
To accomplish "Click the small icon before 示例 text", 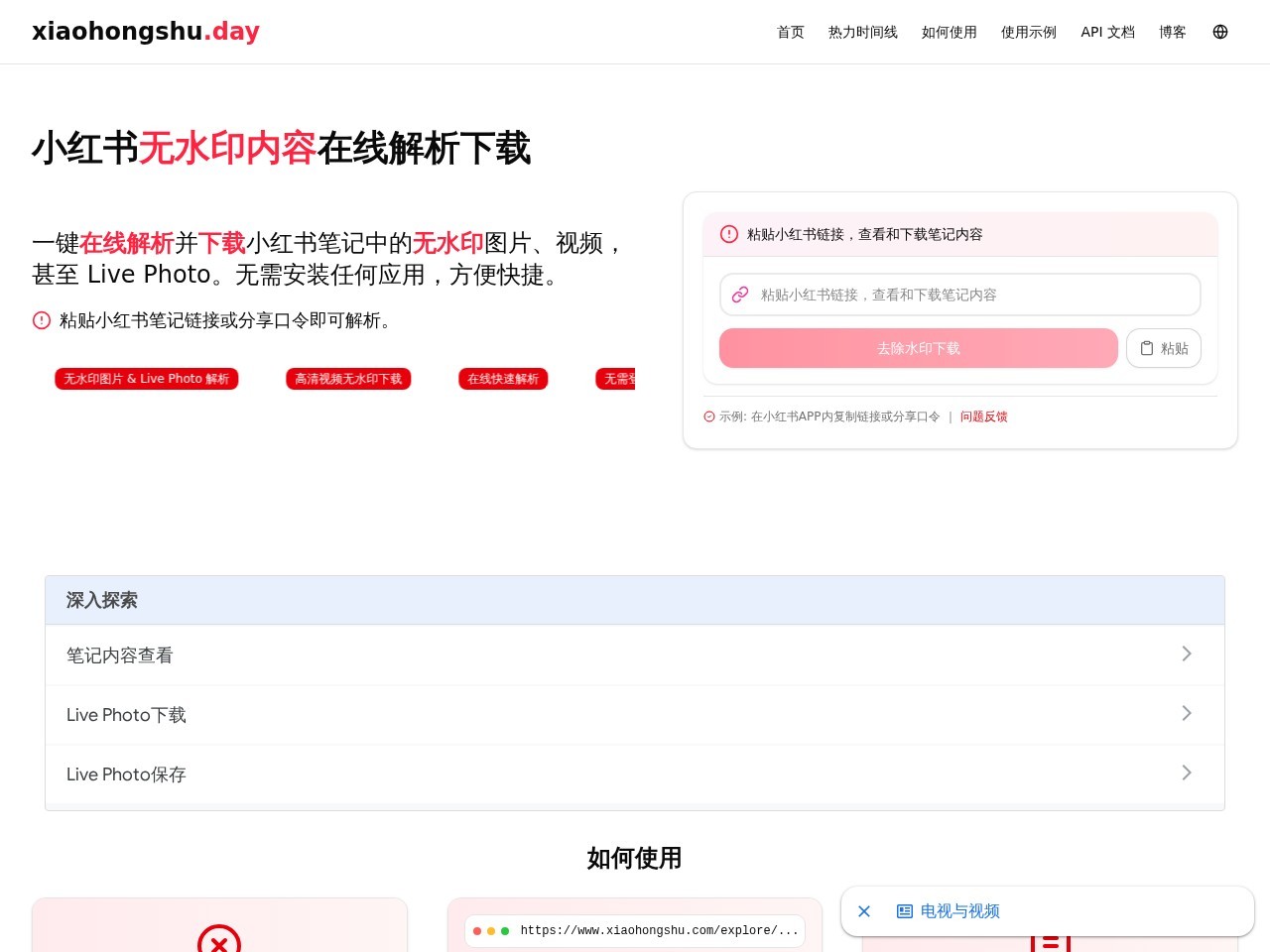I will pos(709,416).
